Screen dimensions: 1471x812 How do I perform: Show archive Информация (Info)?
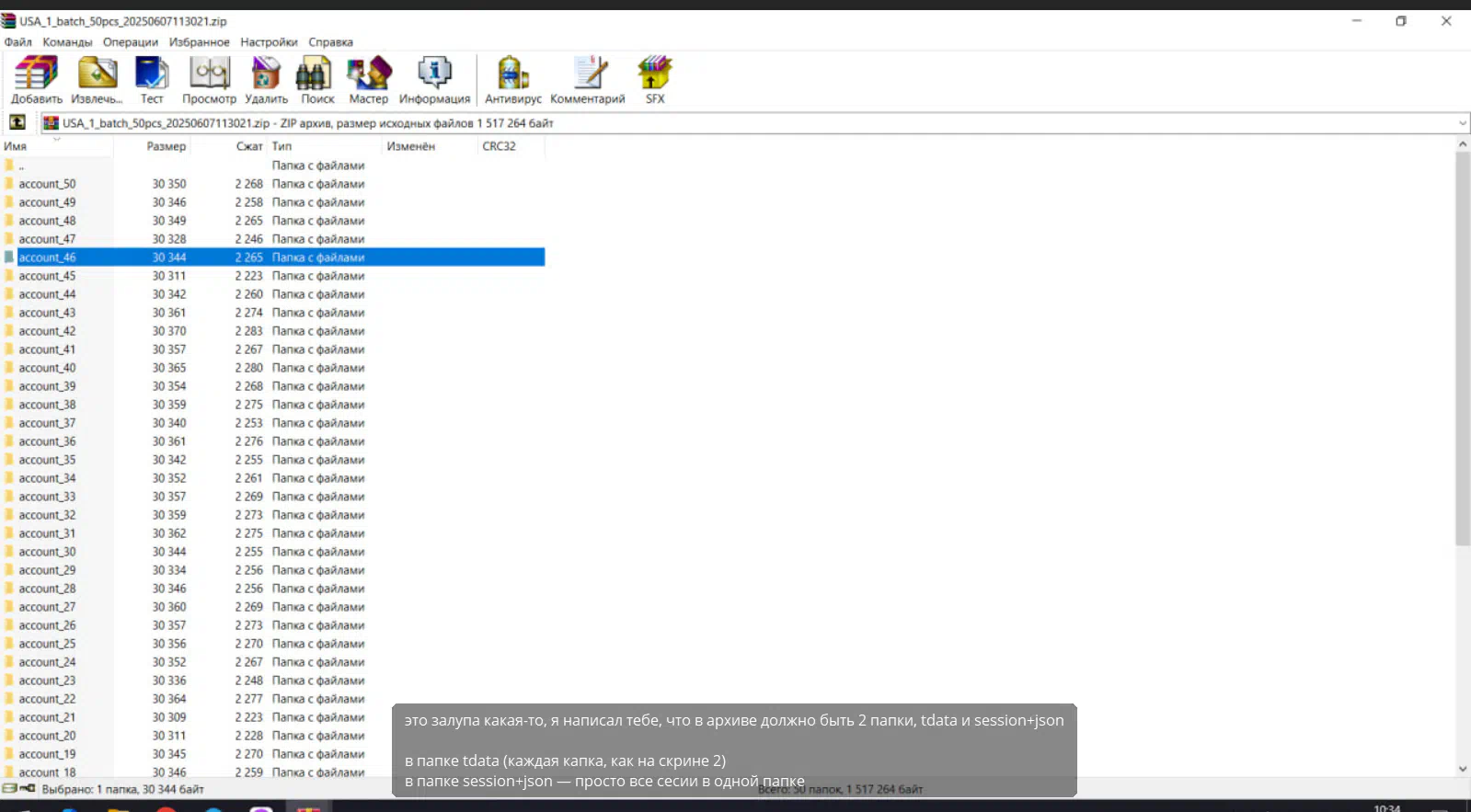[x=434, y=79]
